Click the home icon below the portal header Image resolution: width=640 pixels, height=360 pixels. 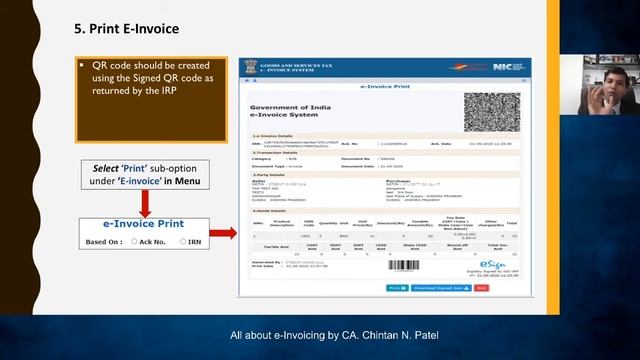click(x=247, y=80)
